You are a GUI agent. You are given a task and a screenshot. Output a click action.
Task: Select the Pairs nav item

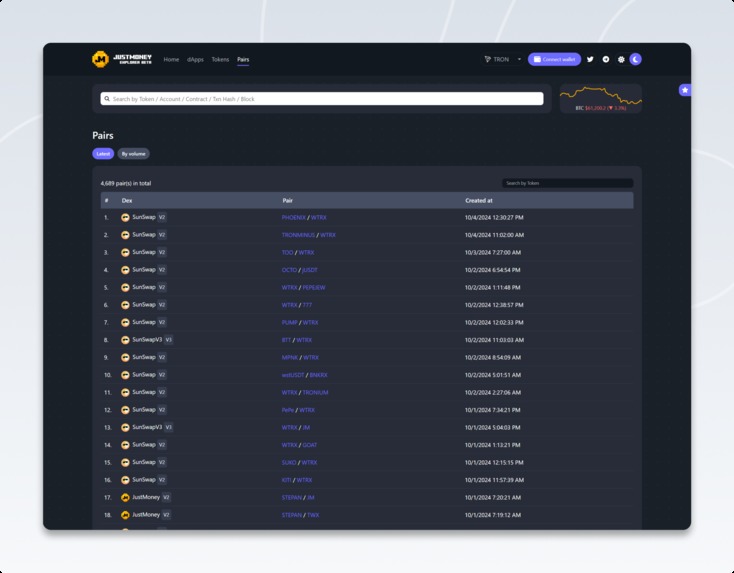click(x=243, y=59)
